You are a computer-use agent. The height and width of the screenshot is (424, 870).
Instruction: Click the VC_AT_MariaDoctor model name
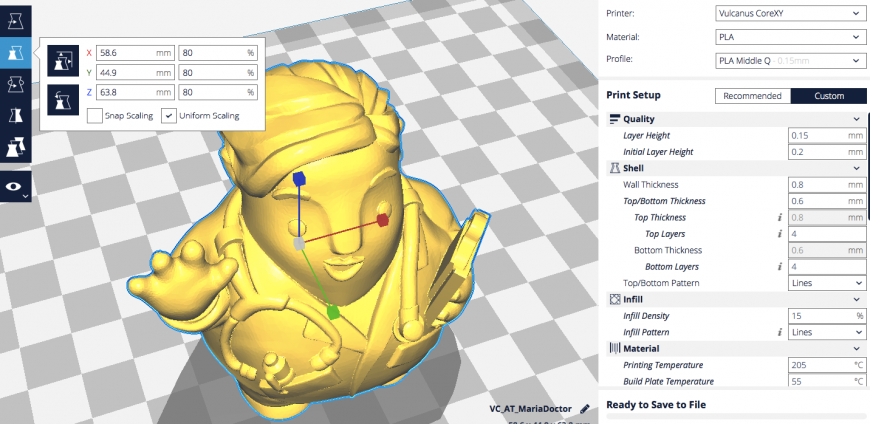(530, 409)
